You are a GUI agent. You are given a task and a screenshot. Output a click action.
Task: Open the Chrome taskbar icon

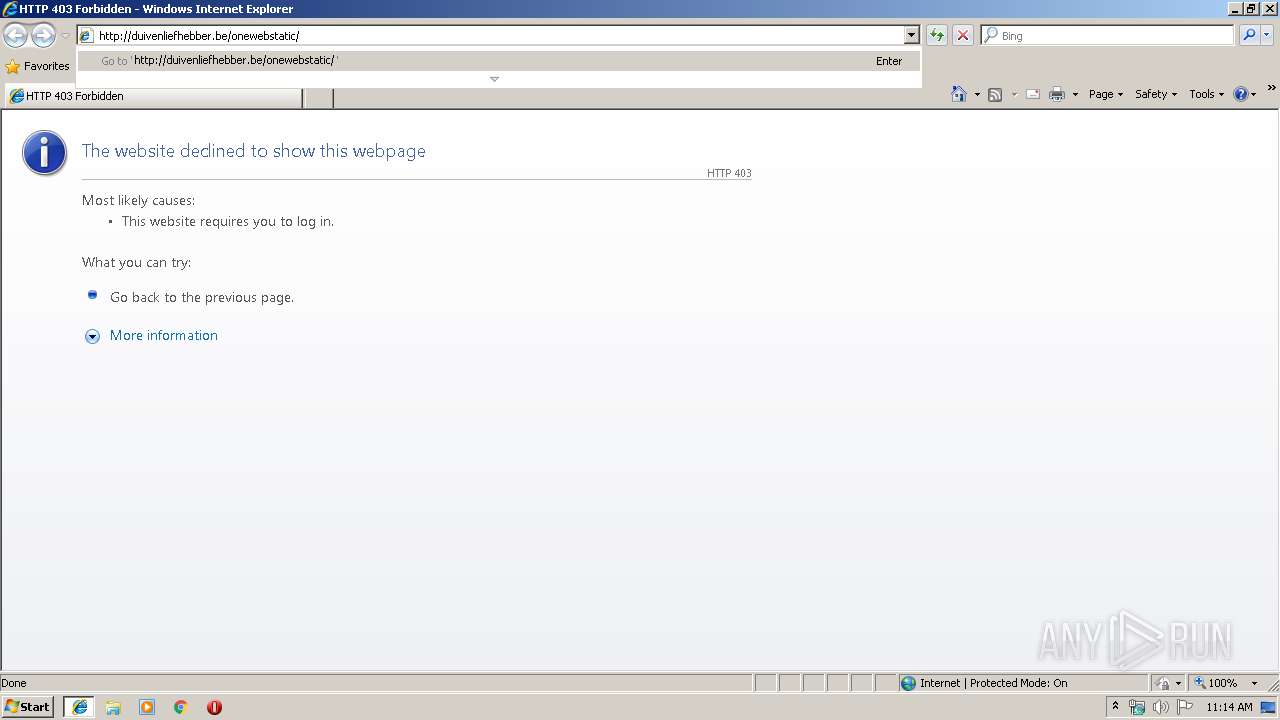pyautogui.click(x=181, y=707)
